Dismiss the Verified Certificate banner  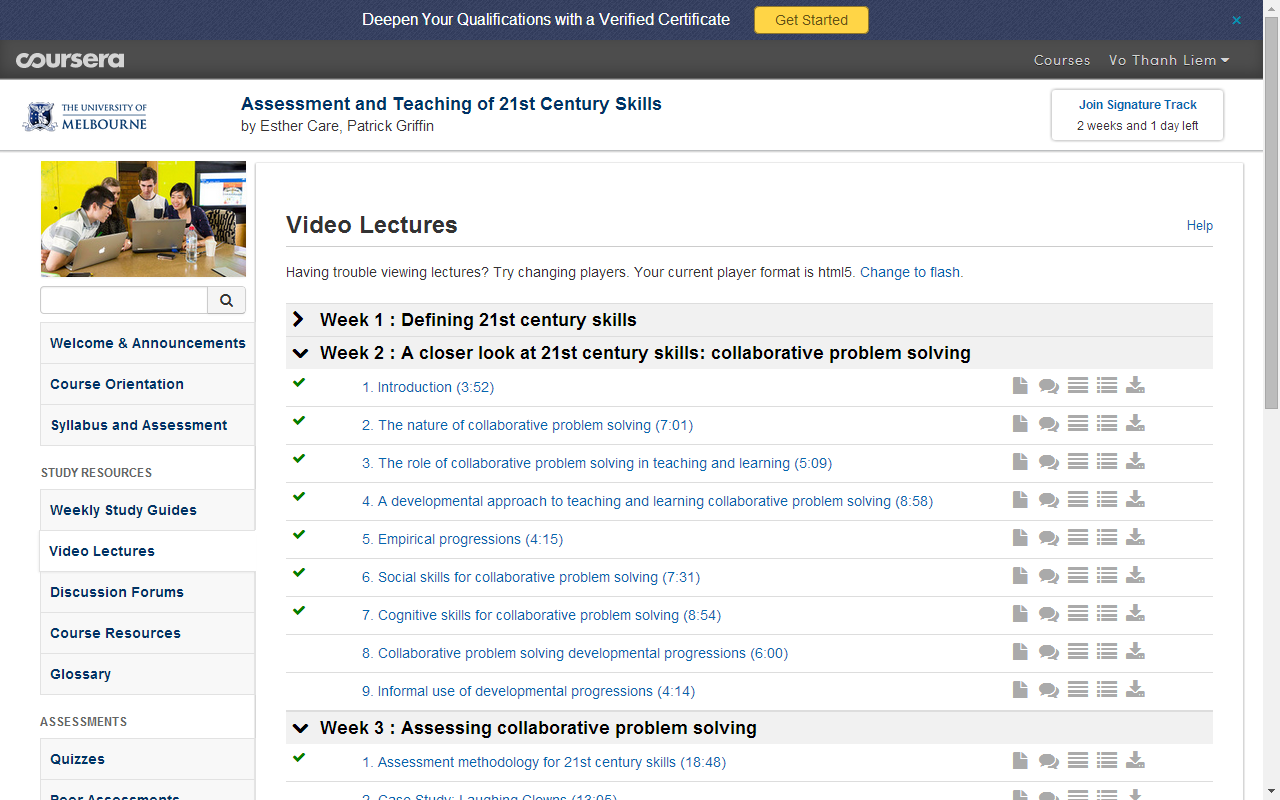pyautogui.click(x=1237, y=20)
